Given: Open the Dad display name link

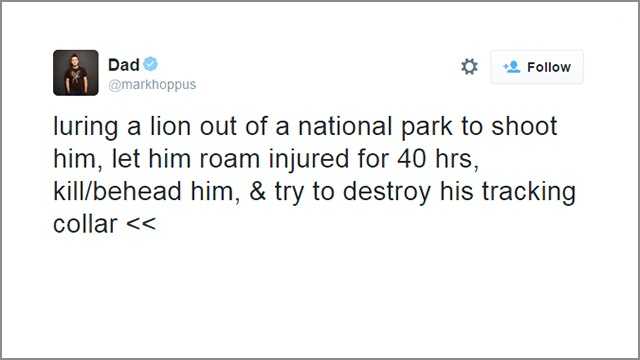Looking at the screenshot, I should coord(124,64).
